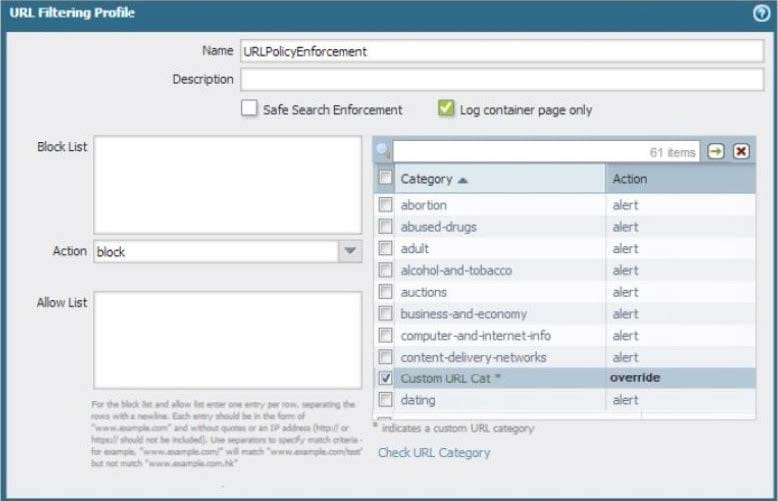
Task: Check the business-and-economy category checkbox
Action: click(385, 314)
